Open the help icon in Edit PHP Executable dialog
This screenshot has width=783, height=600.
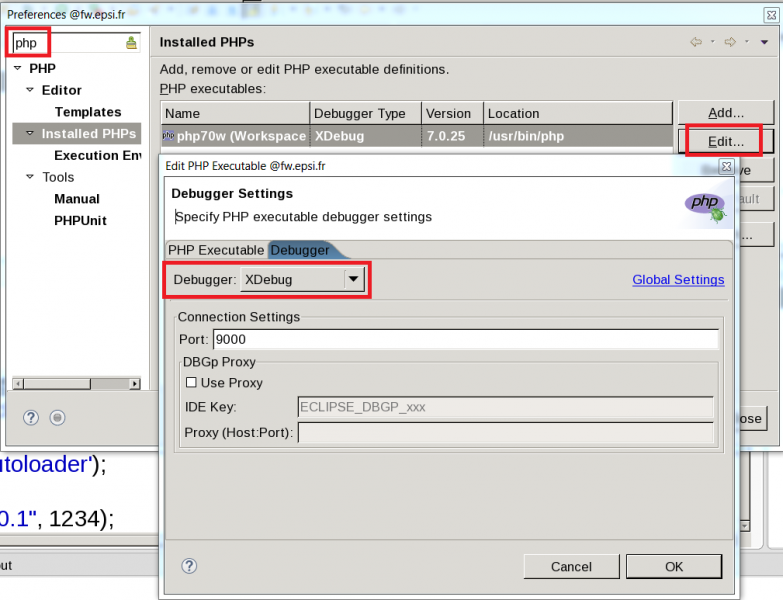[189, 566]
